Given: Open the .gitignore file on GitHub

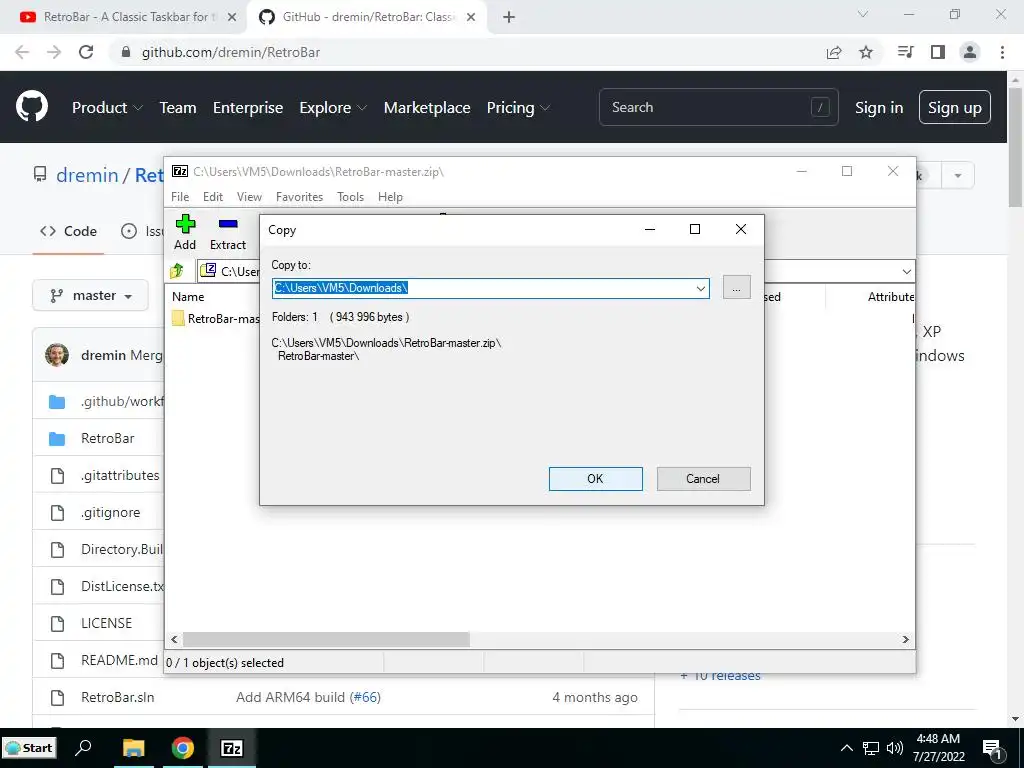Looking at the screenshot, I should pos(110,512).
